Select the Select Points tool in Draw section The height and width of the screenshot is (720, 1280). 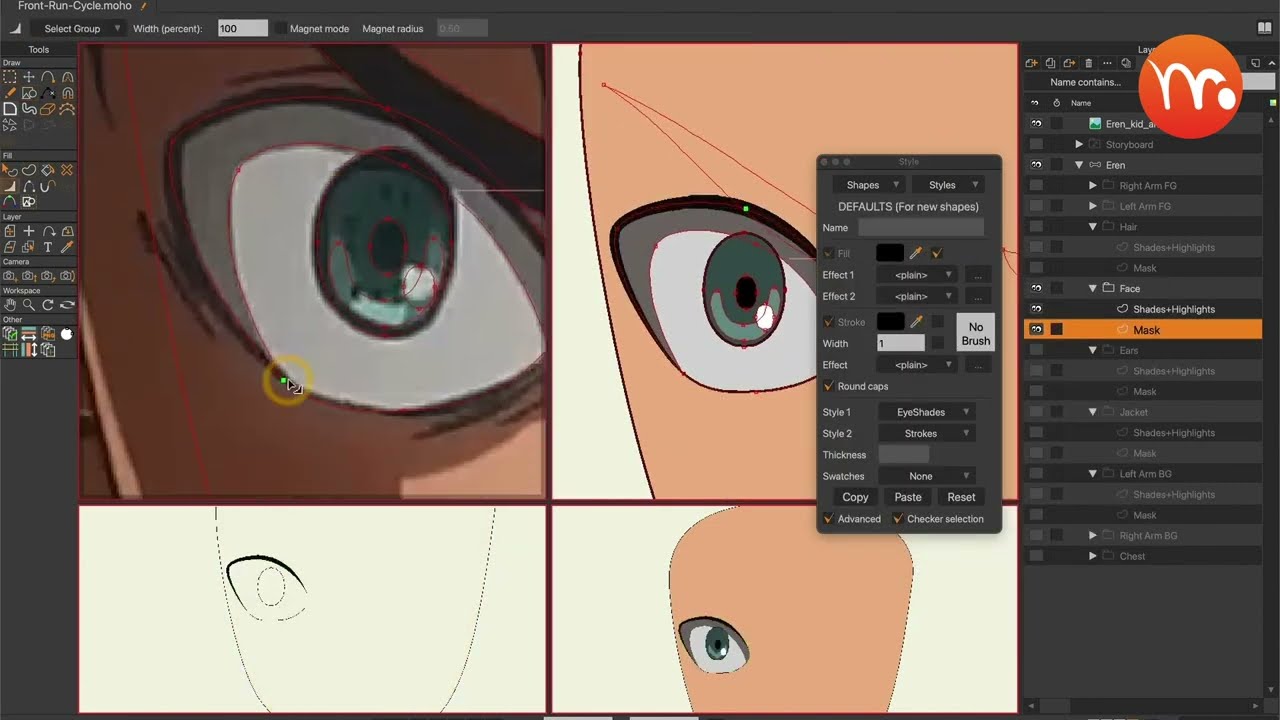(10, 76)
